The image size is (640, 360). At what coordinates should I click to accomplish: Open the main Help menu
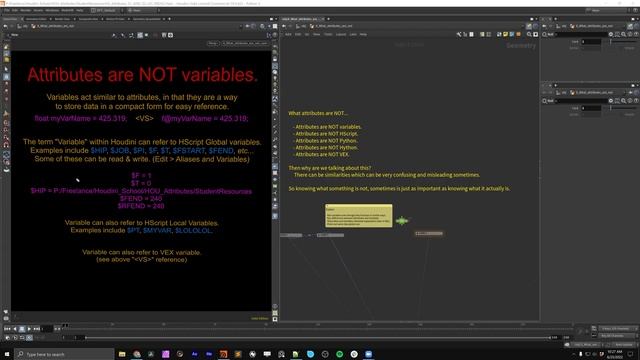tap(80, 10)
